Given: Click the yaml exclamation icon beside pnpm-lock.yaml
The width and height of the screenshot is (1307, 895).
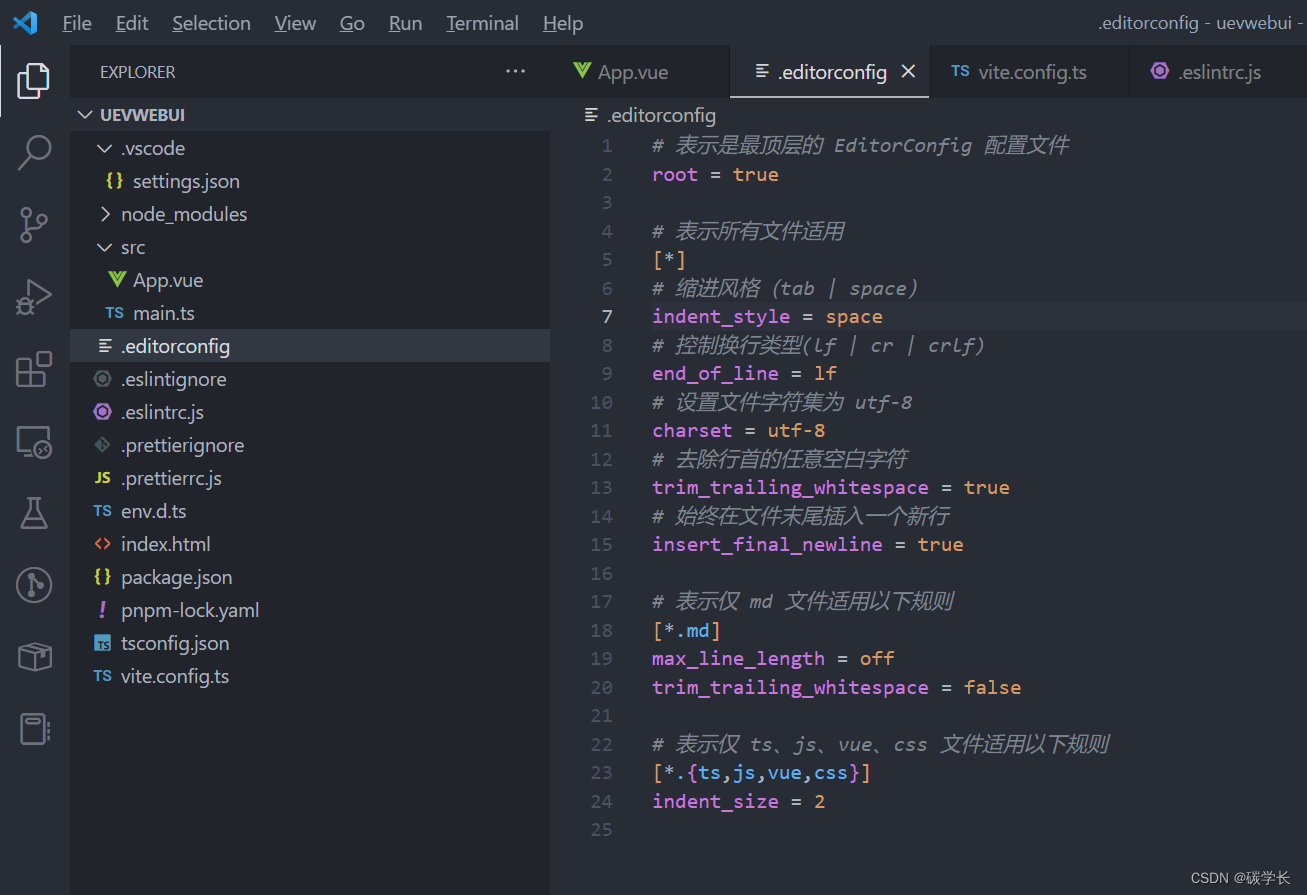Looking at the screenshot, I should (102, 610).
